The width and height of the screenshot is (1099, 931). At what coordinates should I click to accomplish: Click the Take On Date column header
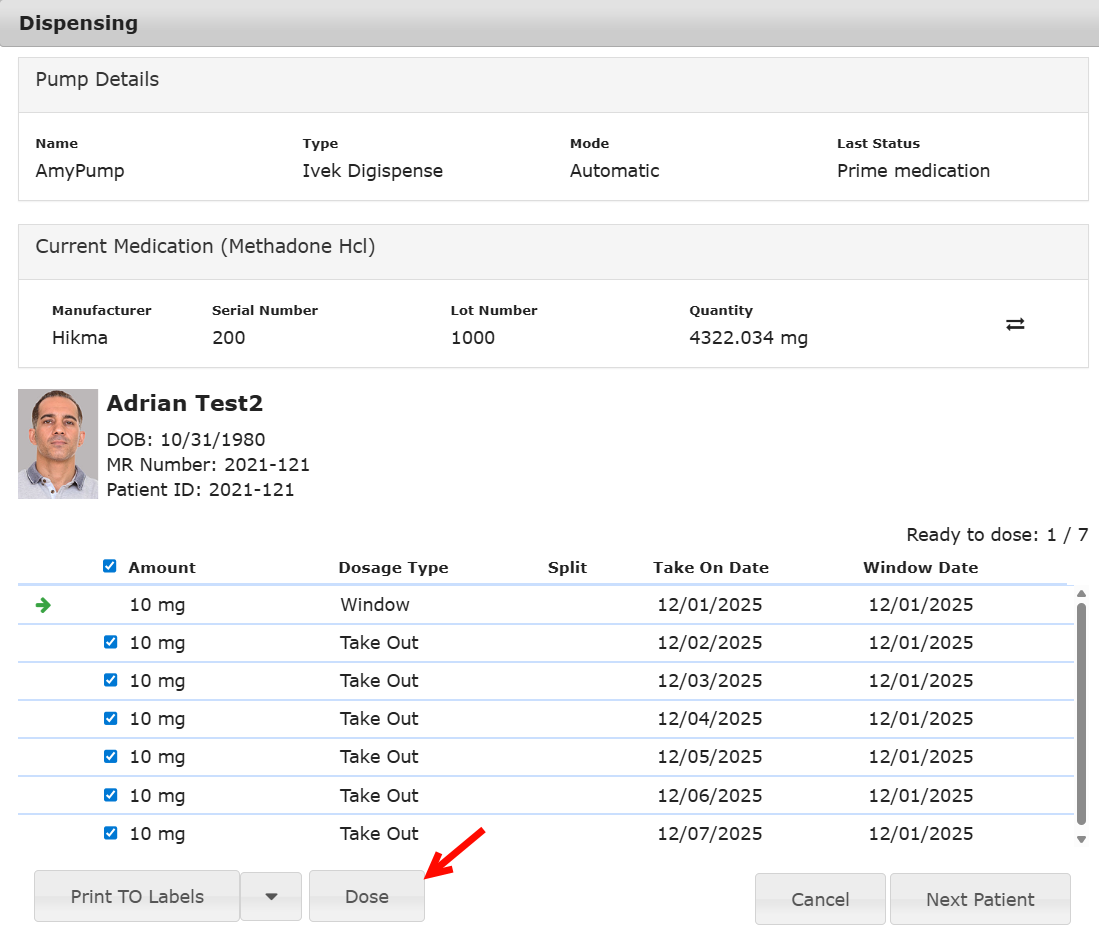[x=711, y=567]
